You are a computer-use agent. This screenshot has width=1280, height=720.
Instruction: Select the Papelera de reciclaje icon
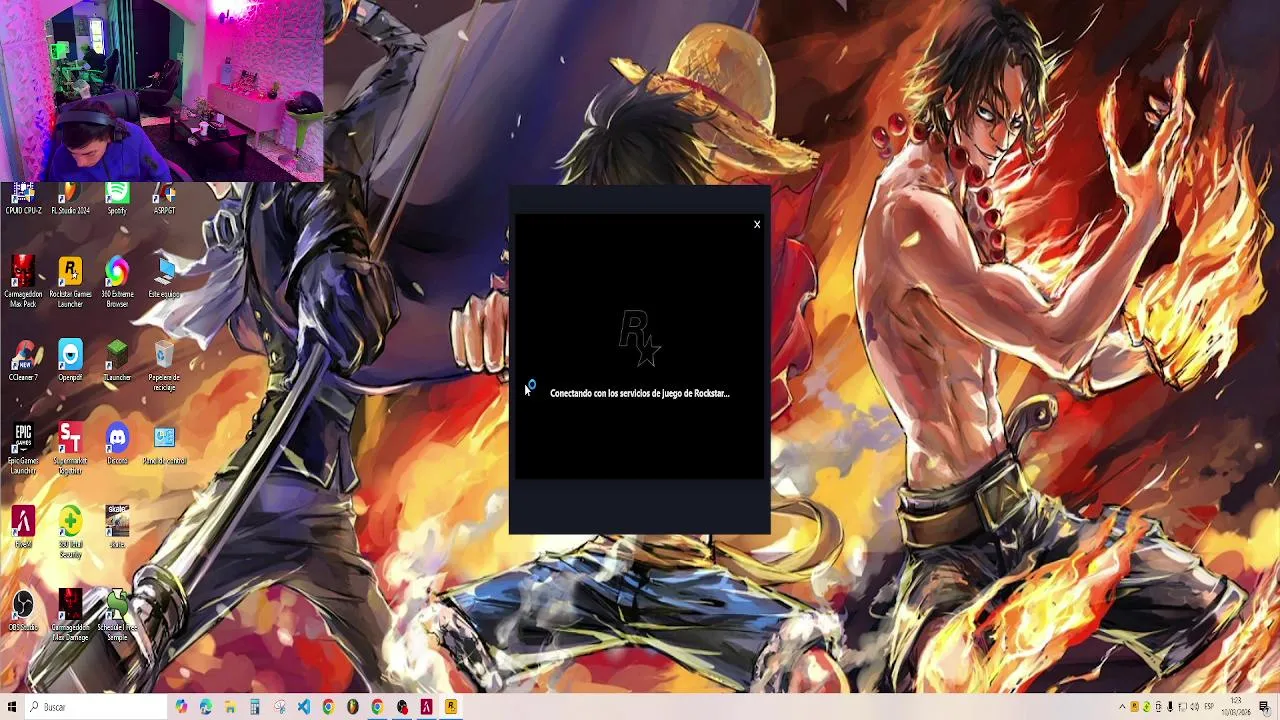coord(164,366)
